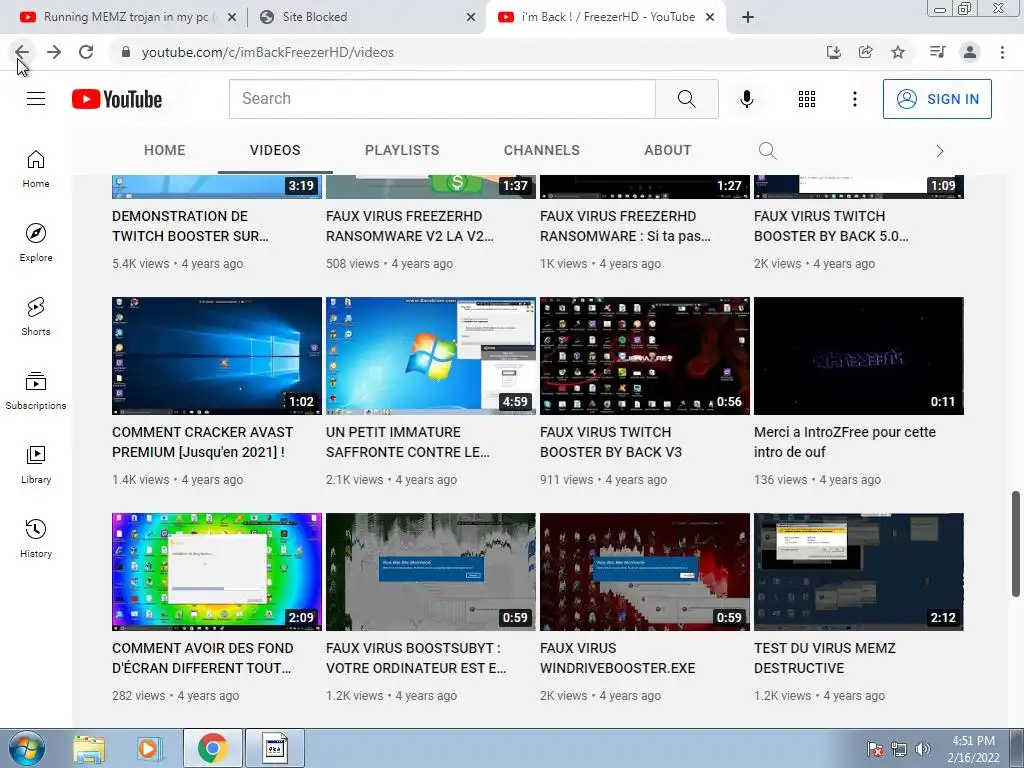The height and width of the screenshot is (768, 1024).
Task: Open Library in the sidebar
Action: [36, 464]
